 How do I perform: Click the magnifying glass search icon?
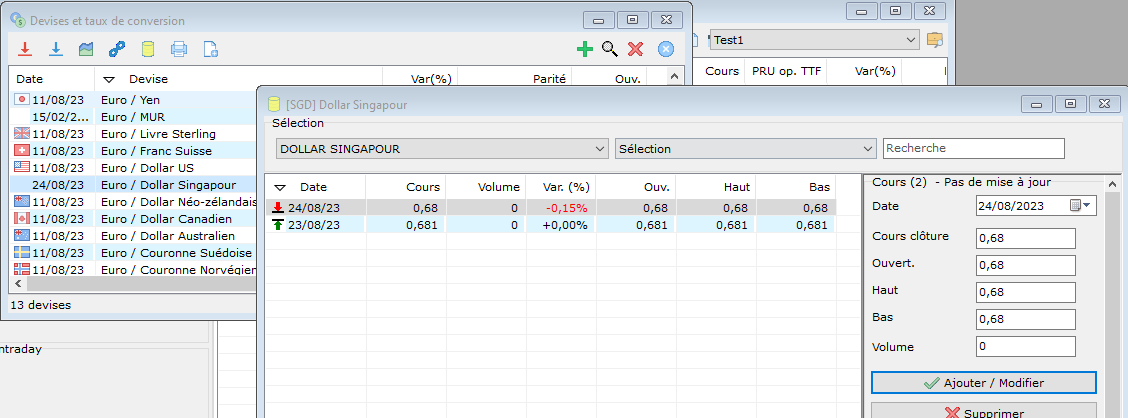(610, 49)
